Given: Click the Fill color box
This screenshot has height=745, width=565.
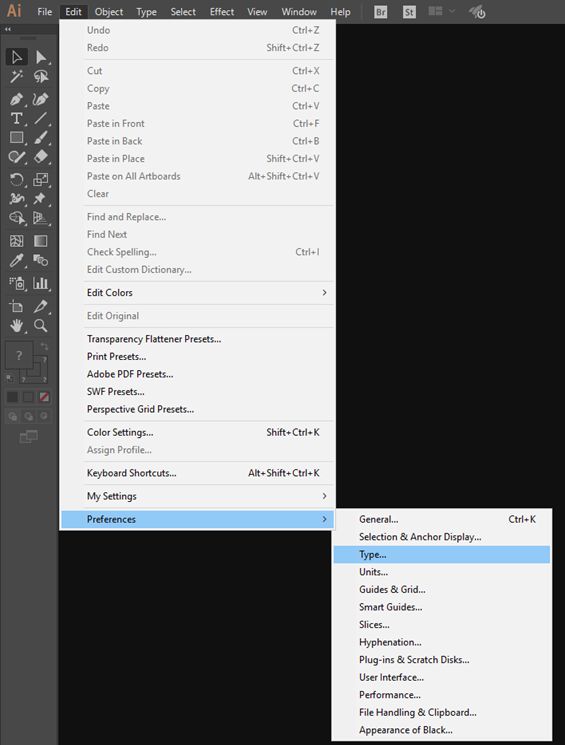Looking at the screenshot, I should [19, 355].
